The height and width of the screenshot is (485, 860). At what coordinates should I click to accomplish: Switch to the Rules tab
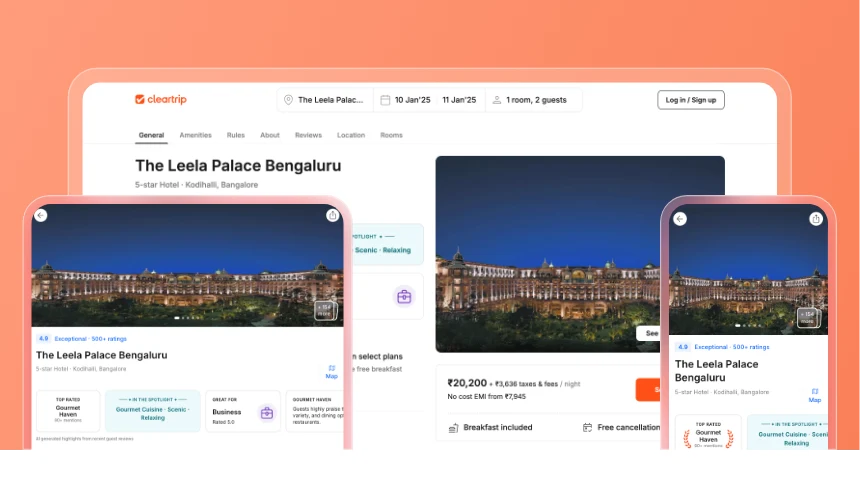tap(236, 135)
